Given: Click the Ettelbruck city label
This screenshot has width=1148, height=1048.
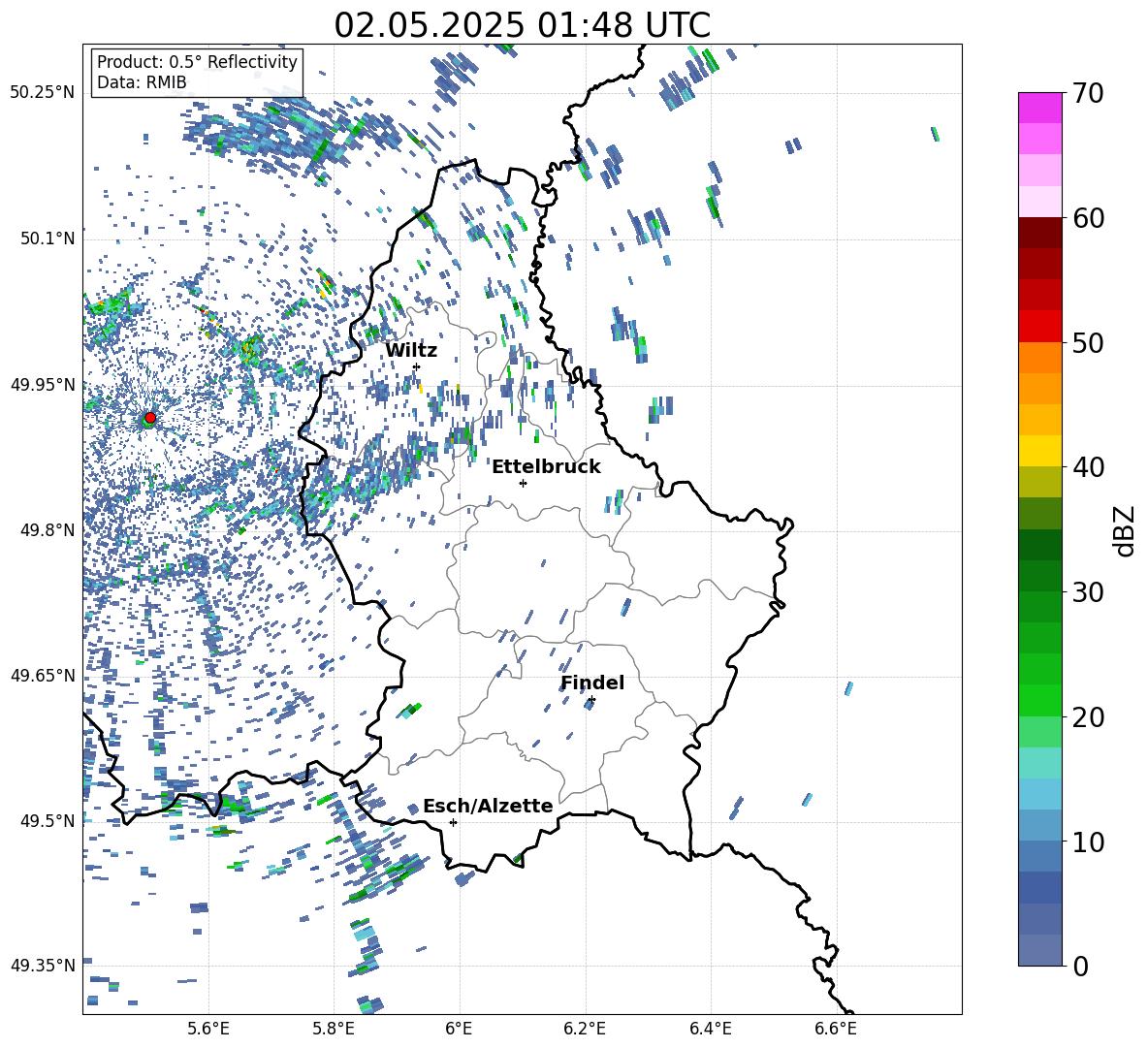Looking at the screenshot, I should tap(546, 467).
